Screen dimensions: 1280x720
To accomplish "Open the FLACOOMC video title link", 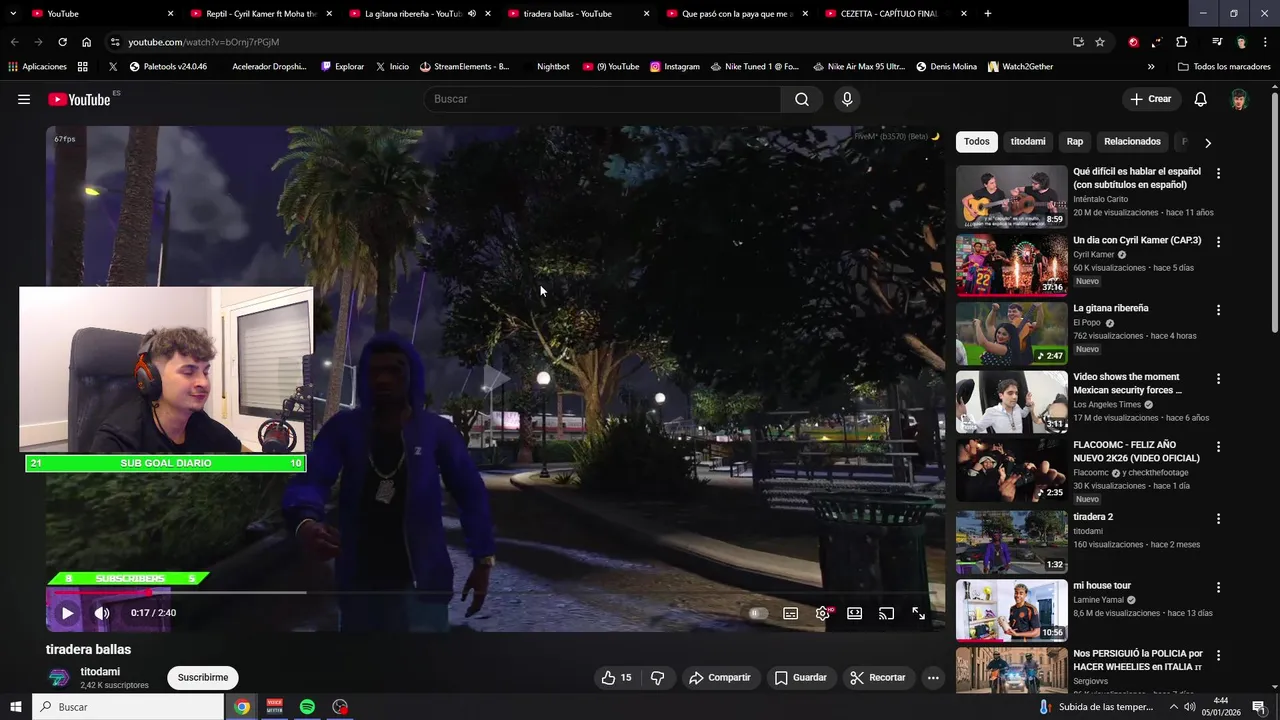I will tap(1136, 451).
